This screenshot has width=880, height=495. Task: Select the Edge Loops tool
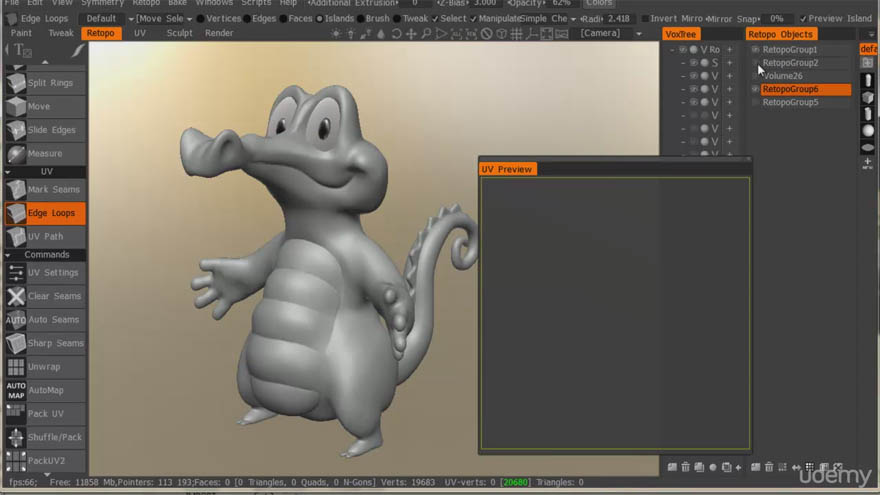(45, 213)
